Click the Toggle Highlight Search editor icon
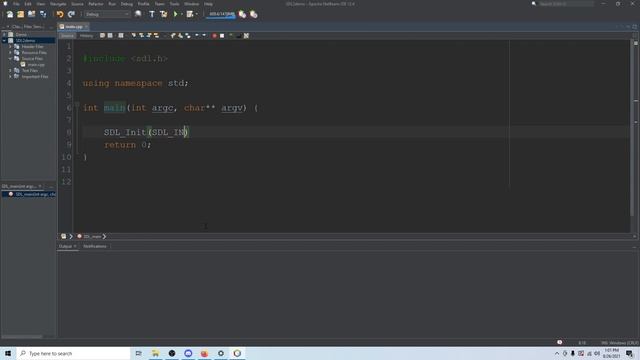 pyautogui.click(x=156, y=36)
